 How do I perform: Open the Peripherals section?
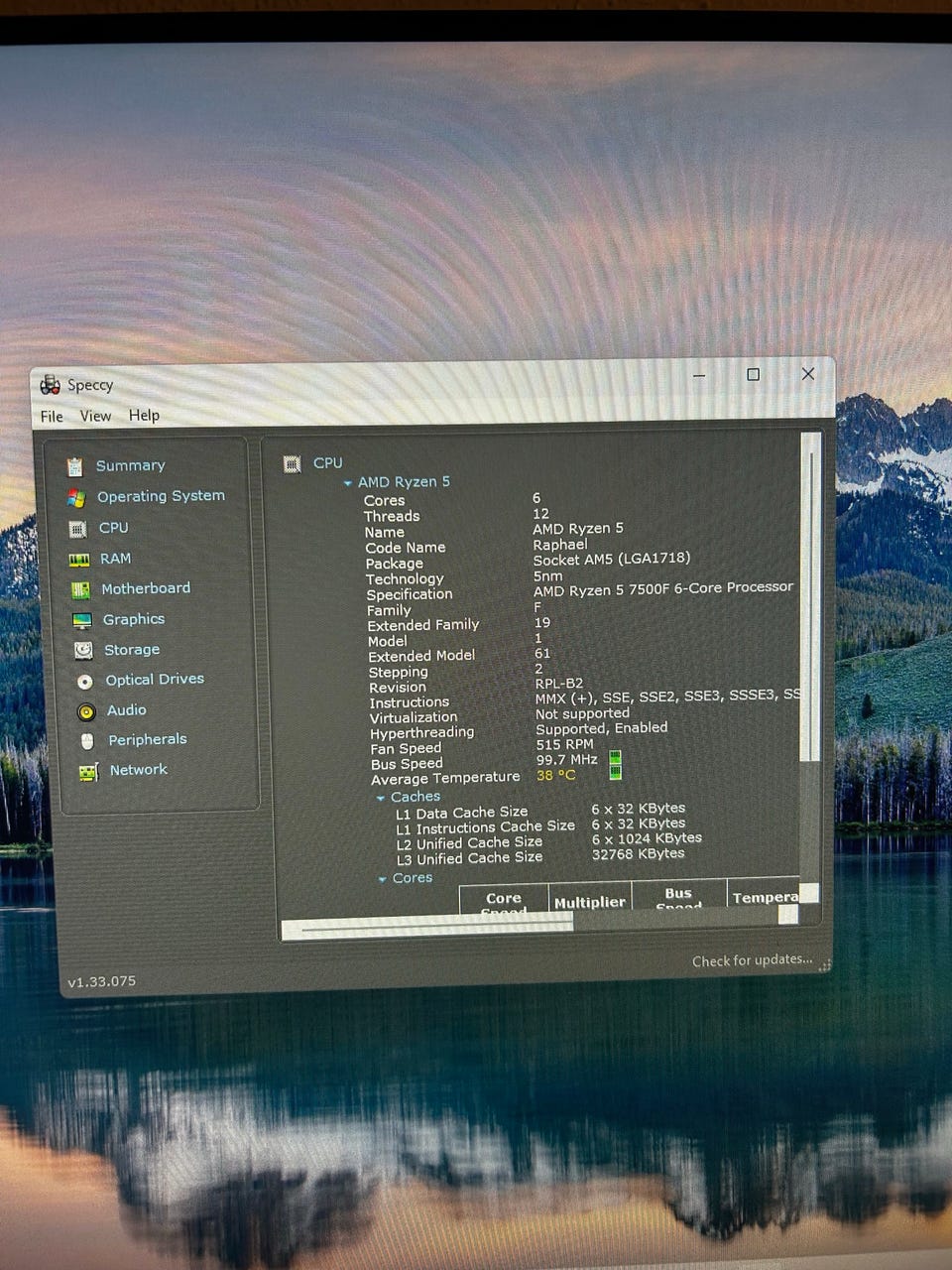click(148, 740)
